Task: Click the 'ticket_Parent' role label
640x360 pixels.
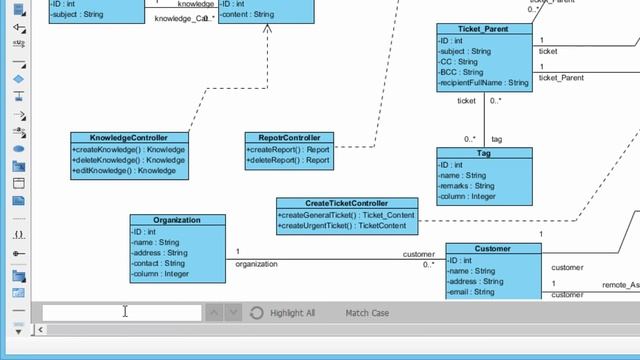Action: (x=561, y=78)
